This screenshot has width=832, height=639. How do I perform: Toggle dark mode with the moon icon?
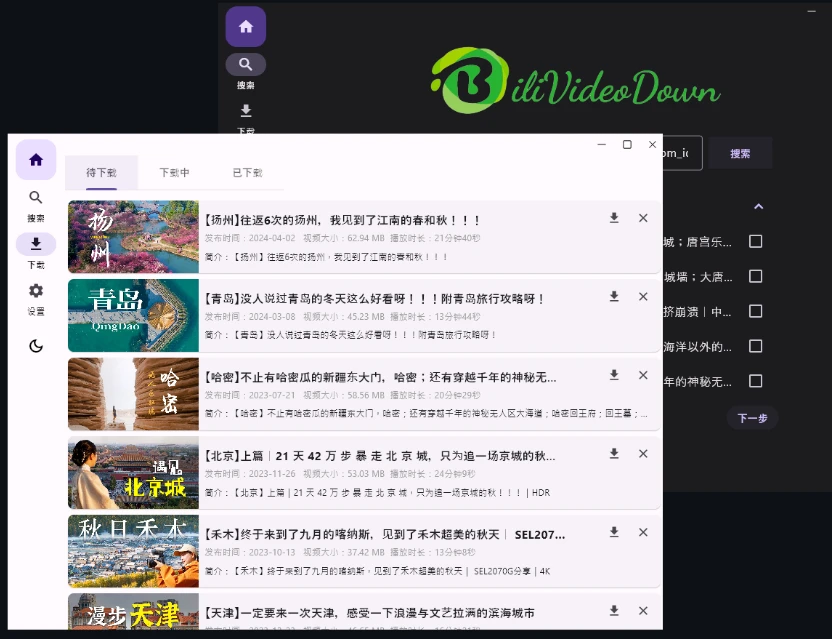point(36,346)
